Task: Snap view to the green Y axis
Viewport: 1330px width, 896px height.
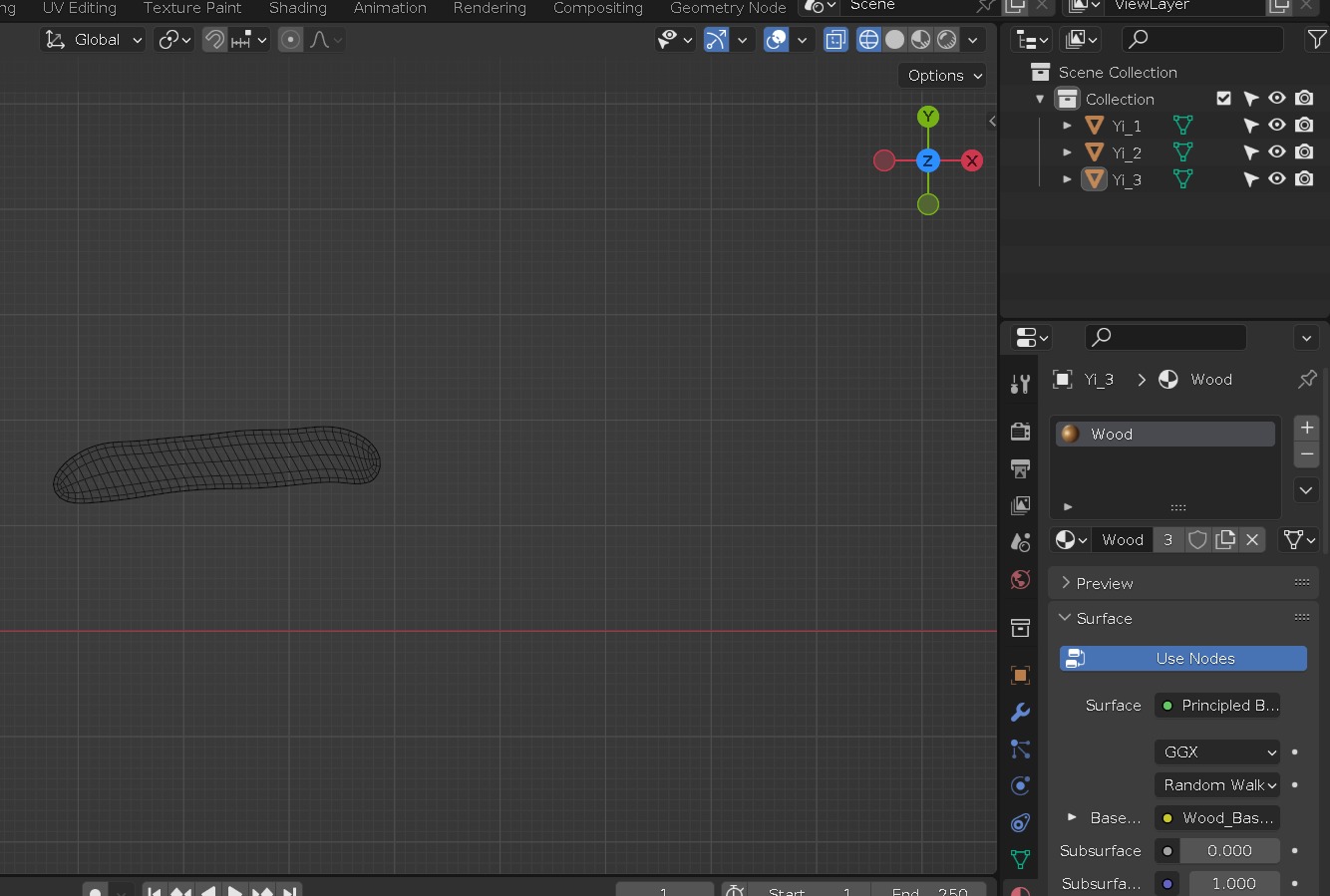Action: 928,117
